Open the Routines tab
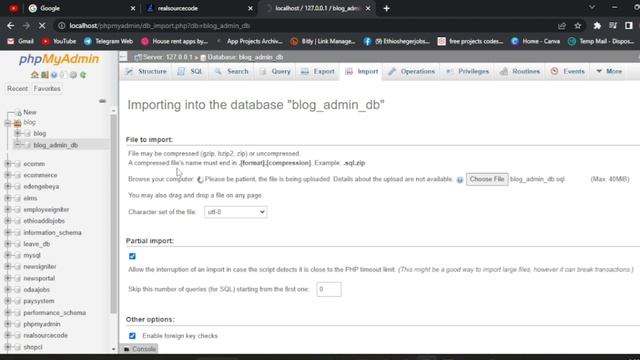Screen dimensions: 640x360 click(520, 71)
